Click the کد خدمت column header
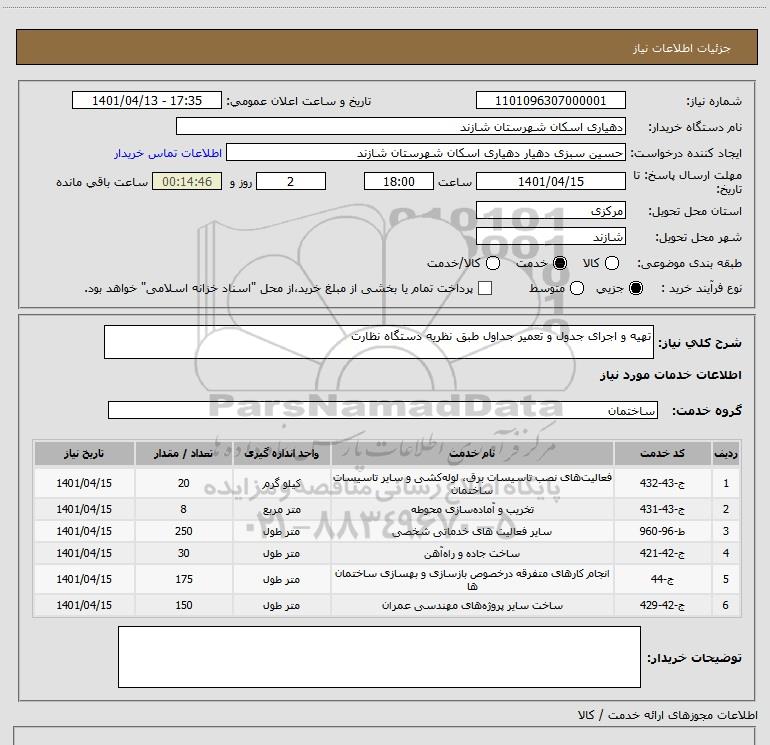The image size is (770, 745). [662, 453]
